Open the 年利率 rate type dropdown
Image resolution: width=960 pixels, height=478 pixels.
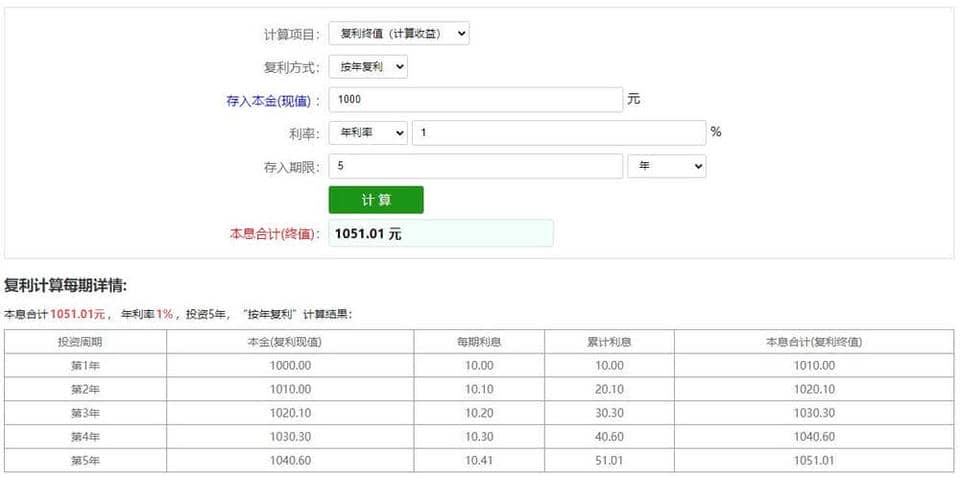pyautogui.click(x=367, y=133)
